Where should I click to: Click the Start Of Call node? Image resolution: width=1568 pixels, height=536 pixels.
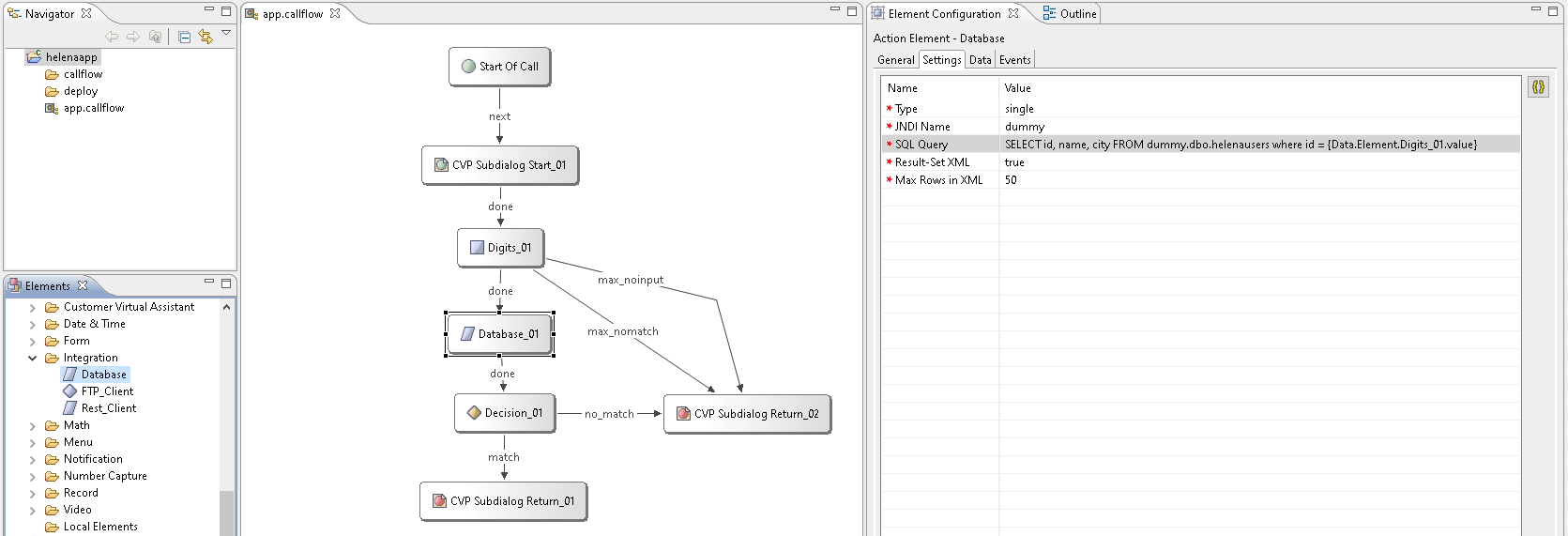click(x=499, y=67)
